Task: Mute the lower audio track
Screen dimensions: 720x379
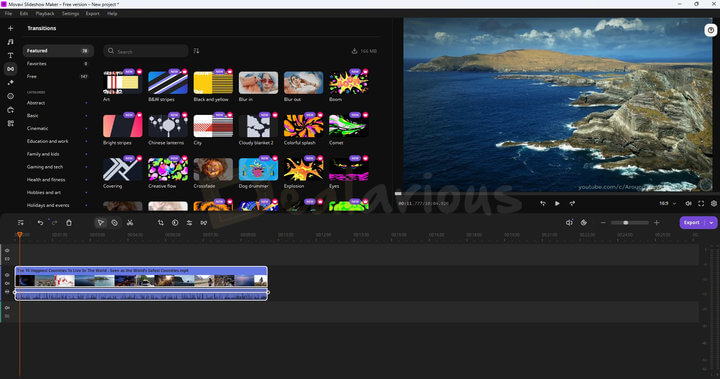Action: [x=7, y=308]
